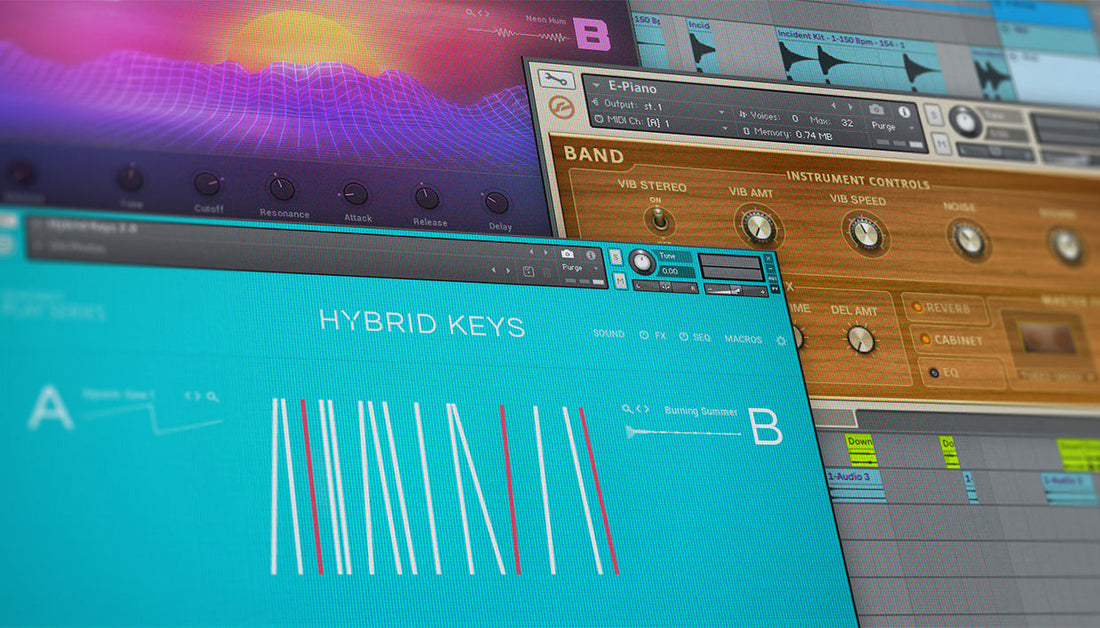Switch to the SOUND tab
The image size is (1100, 628).
[x=608, y=334]
